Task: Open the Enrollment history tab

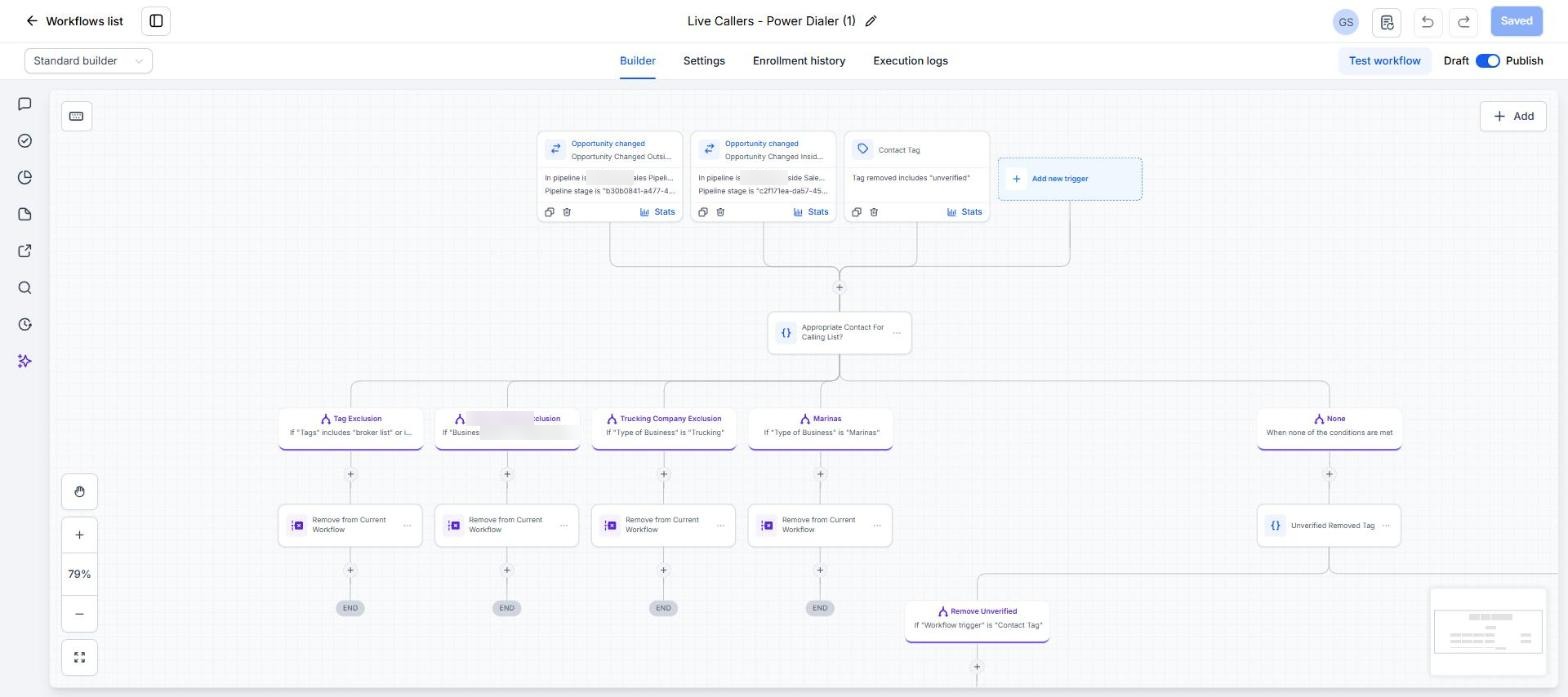Action: [799, 61]
